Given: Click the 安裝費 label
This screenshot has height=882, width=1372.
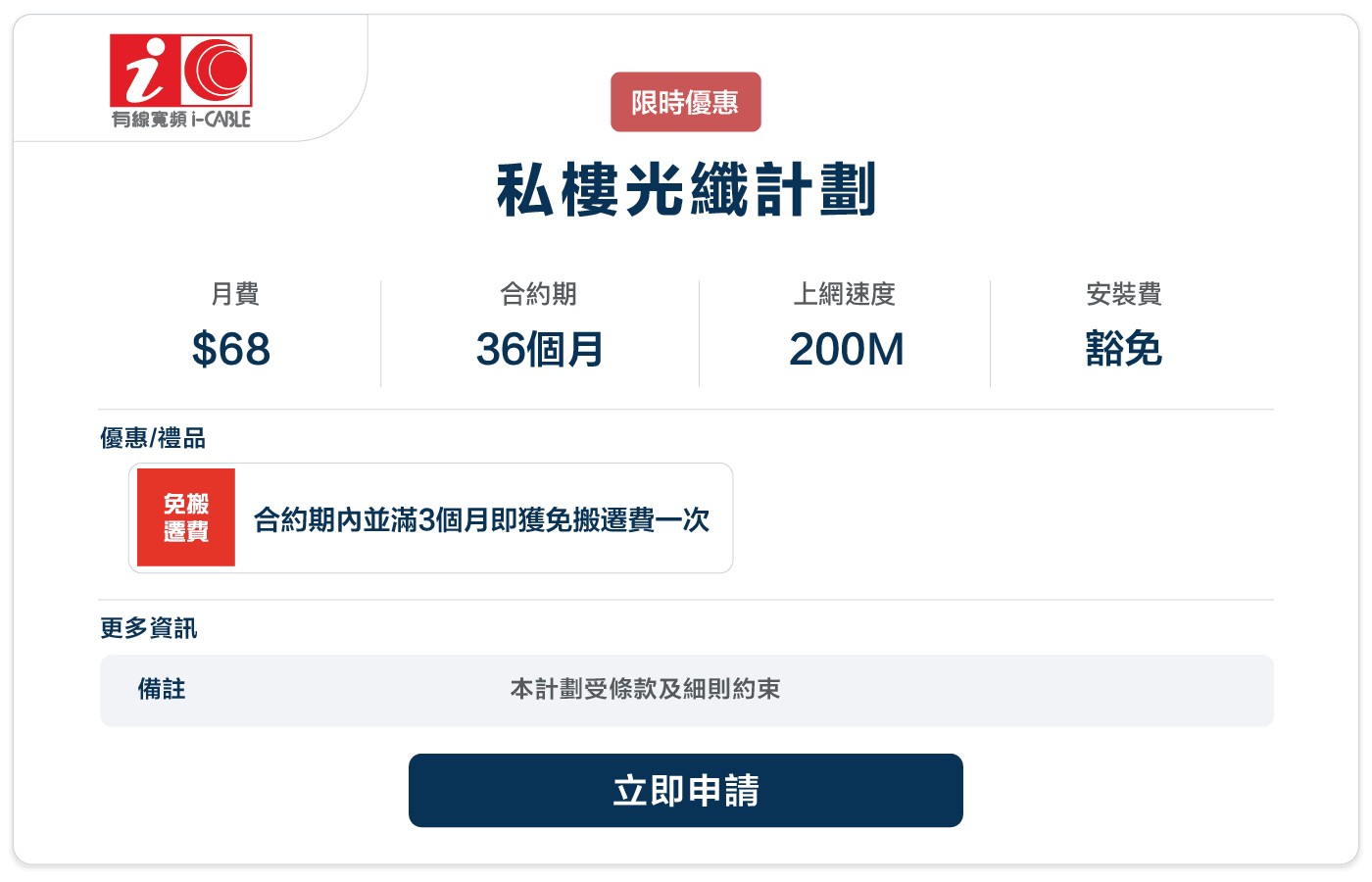Looking at the screenshot, I should tap(1124, 294).
